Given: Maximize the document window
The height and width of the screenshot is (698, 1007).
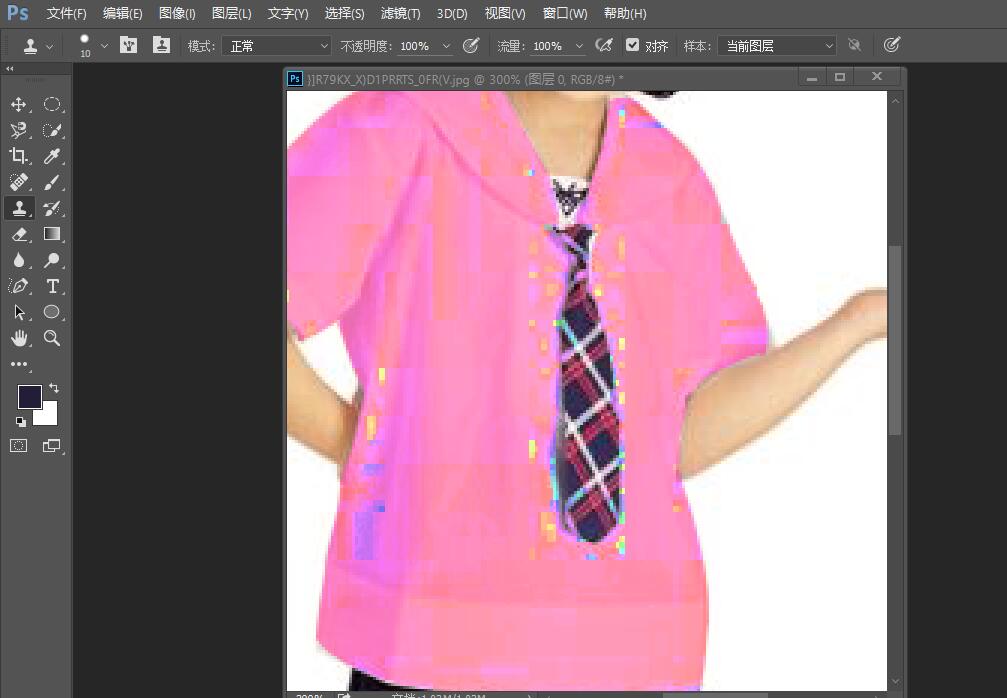Looking at the screenshot, I should [x=840, y=77].
